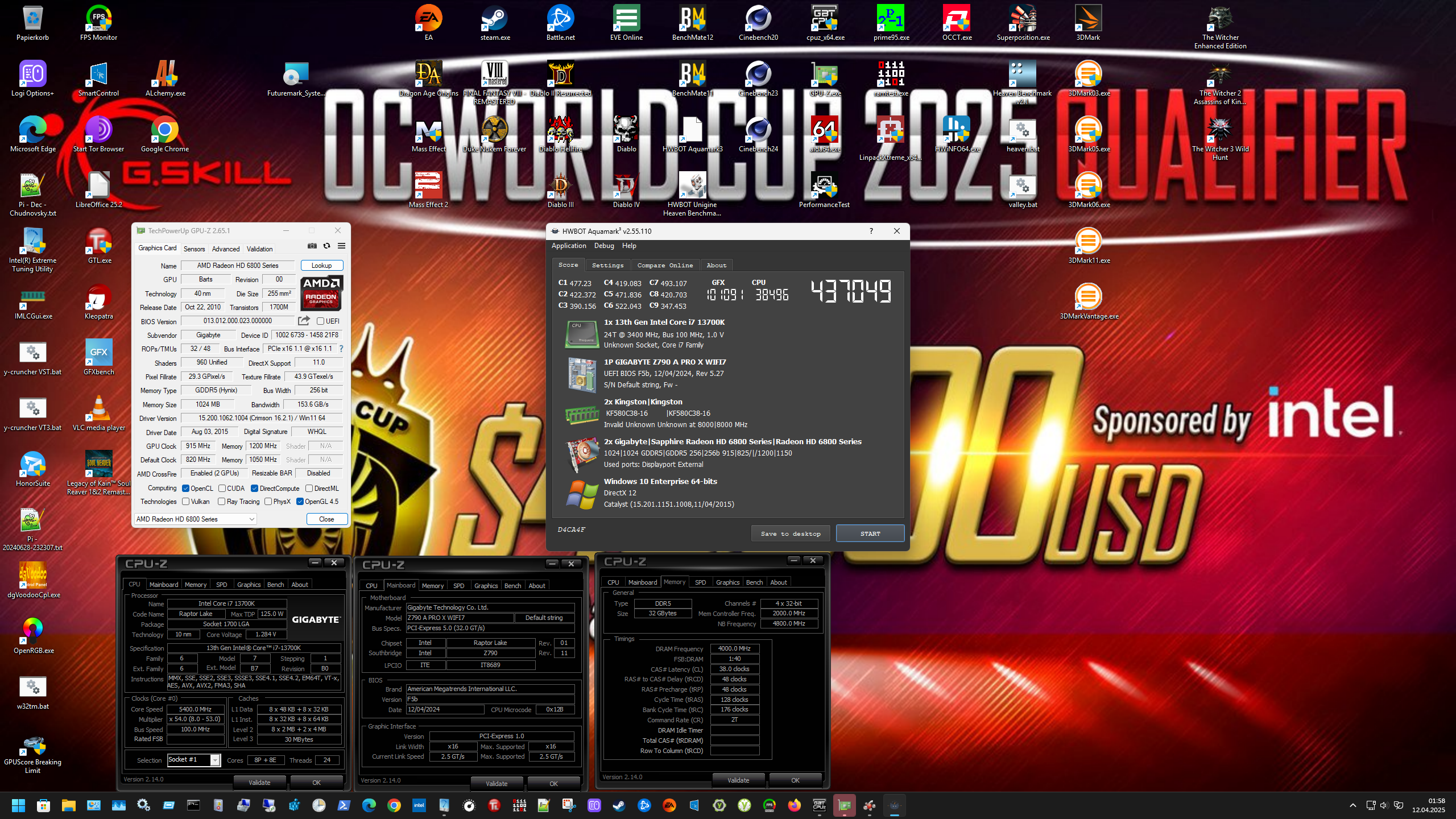
Task: Open Papierkorb recycle bin icon
Action: point(32,24)
